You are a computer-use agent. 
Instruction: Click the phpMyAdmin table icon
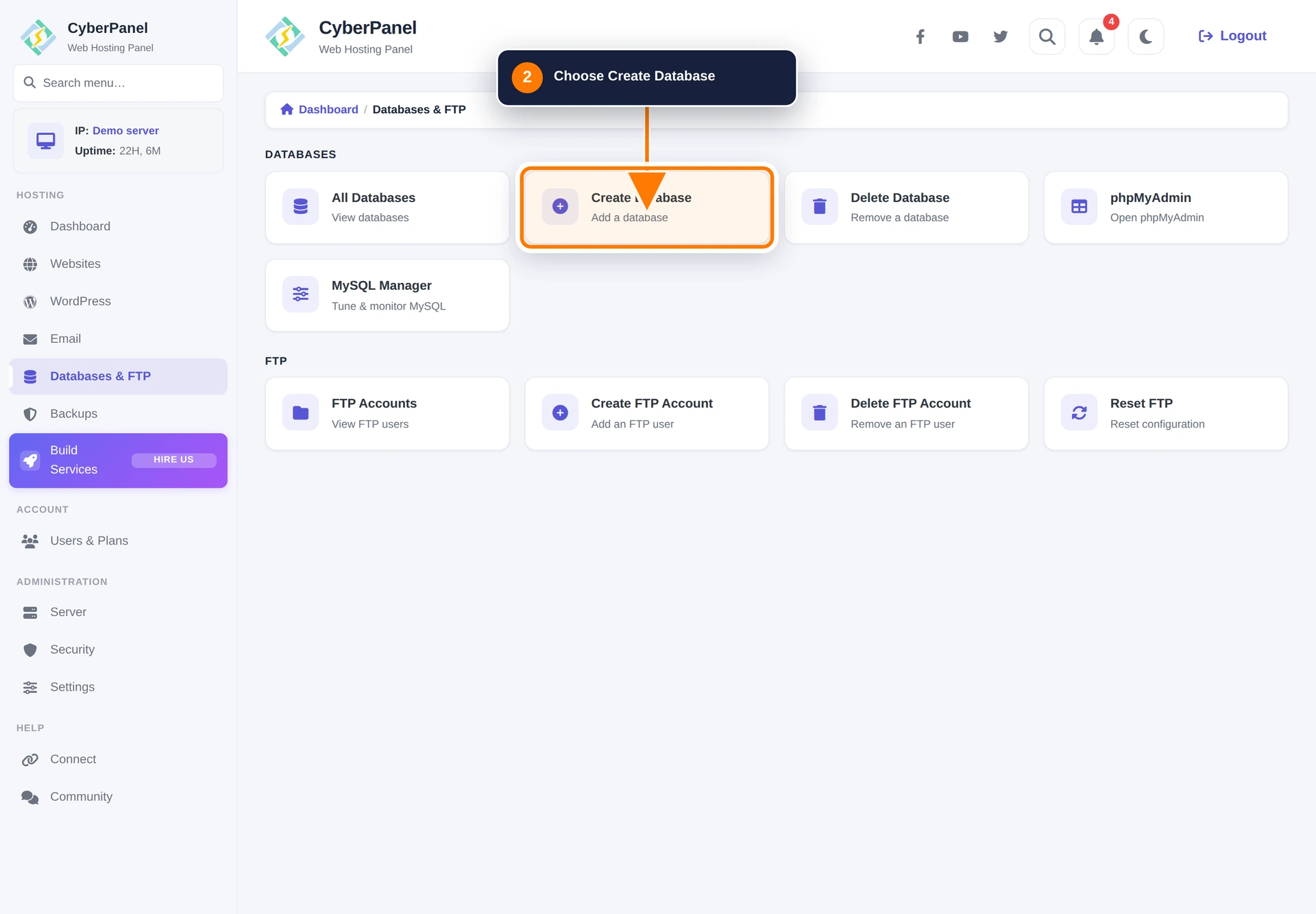1080,206
